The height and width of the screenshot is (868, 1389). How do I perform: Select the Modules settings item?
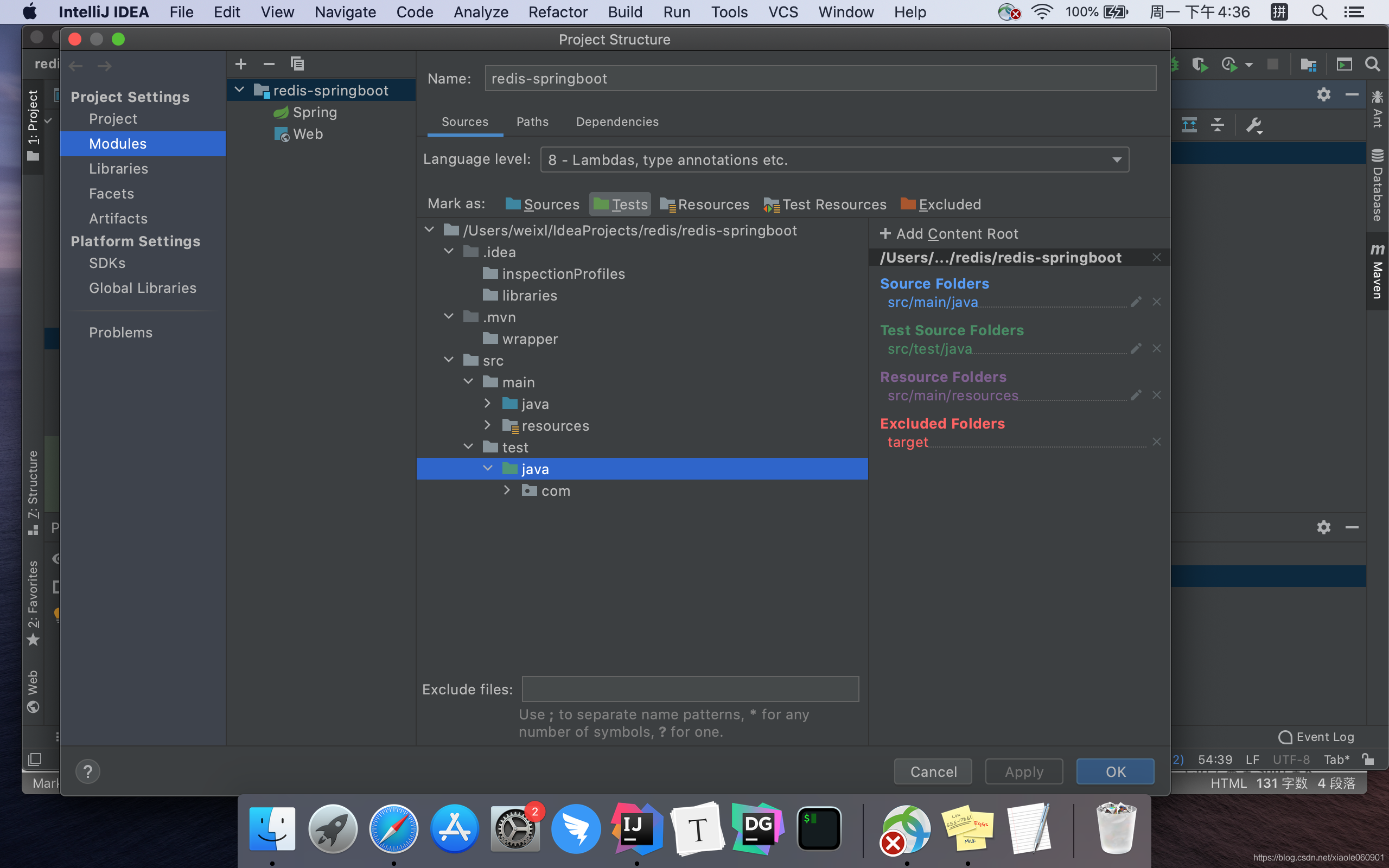point(118,143)
